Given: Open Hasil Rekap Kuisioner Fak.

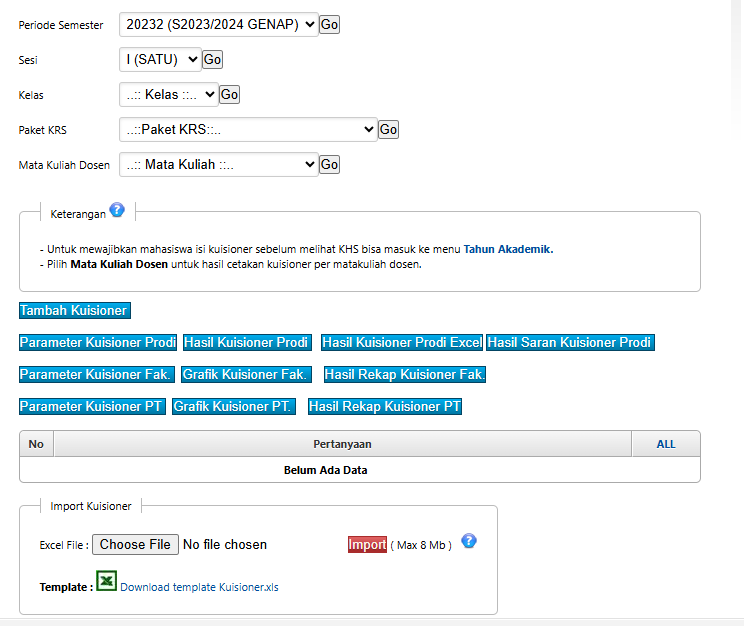Looking at the screenshot, I should 405,374.
